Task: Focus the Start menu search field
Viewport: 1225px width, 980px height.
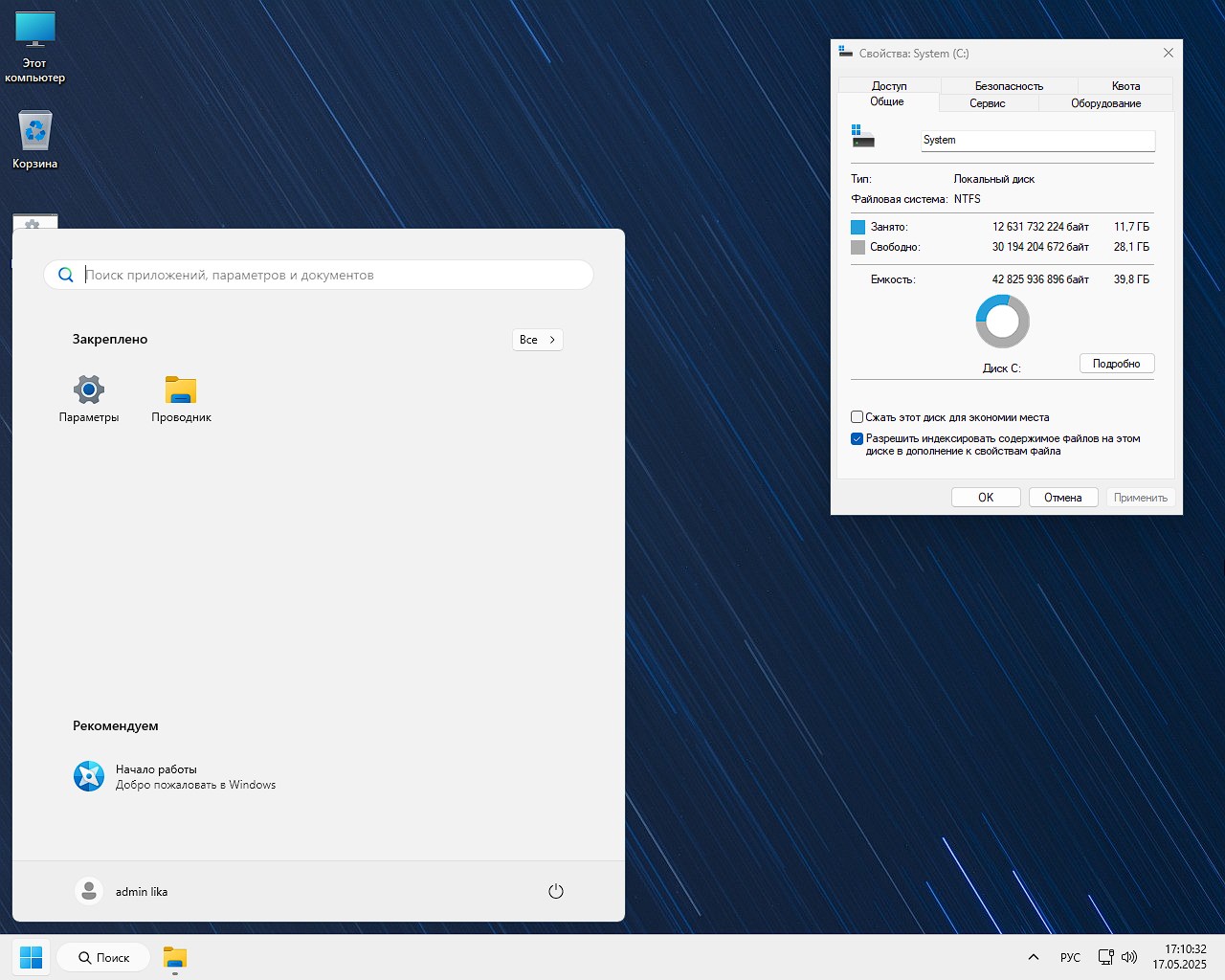Action: 319,275
